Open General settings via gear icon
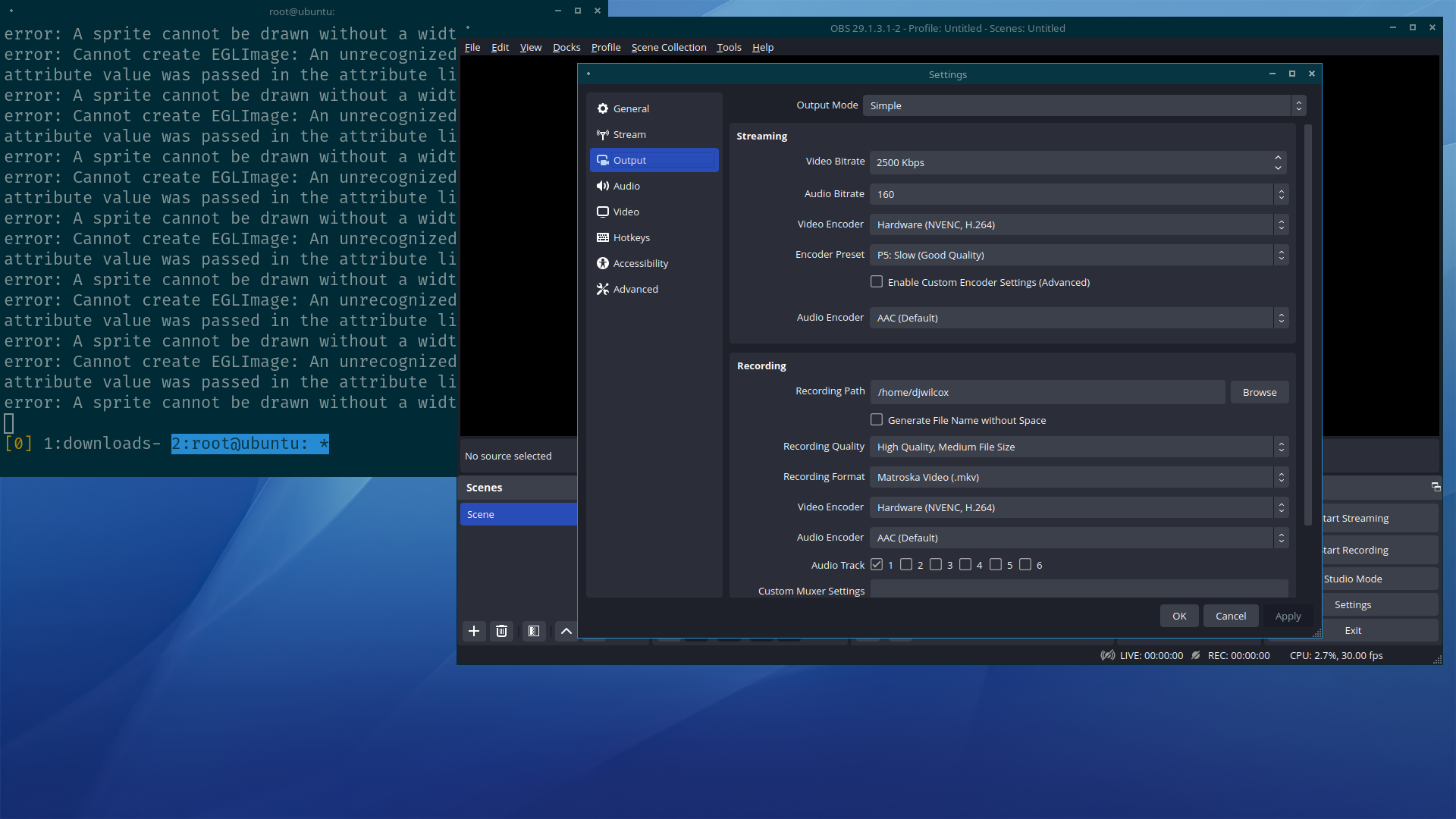1456x819 pixels. (x=603, y=108)
